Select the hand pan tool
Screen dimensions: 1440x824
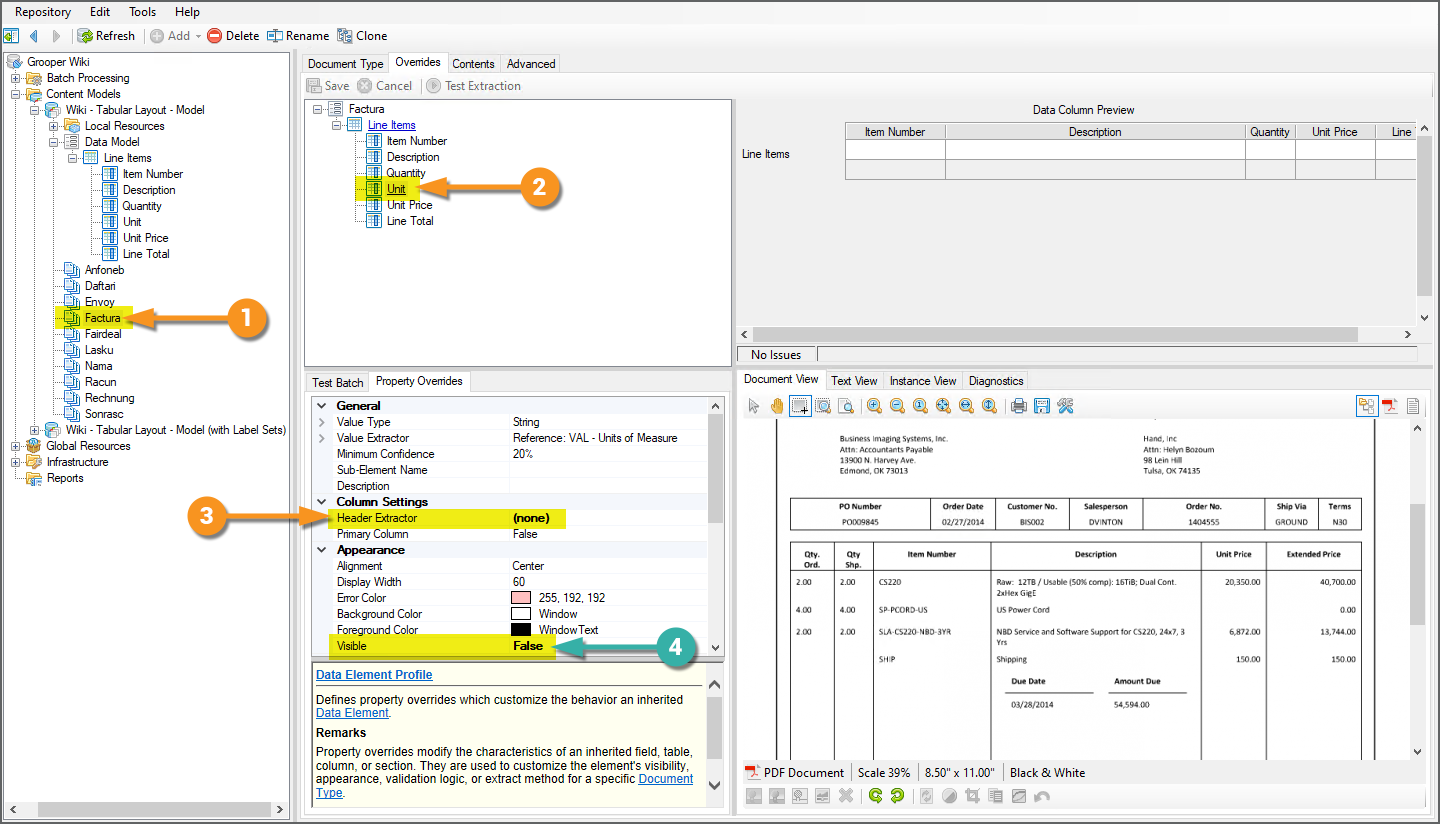pos(777,406)
